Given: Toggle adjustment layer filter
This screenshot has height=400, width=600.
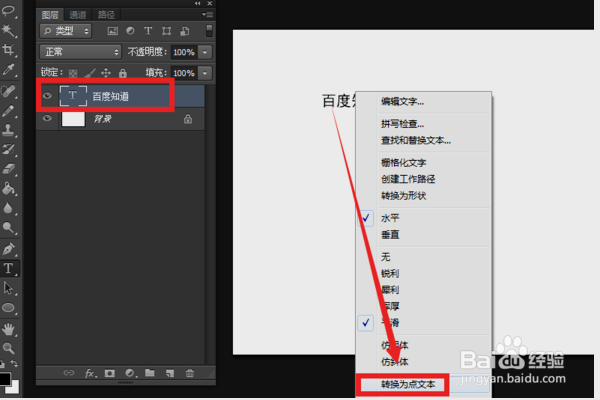Looking at the screenshot, I should [x=130, y=31].
